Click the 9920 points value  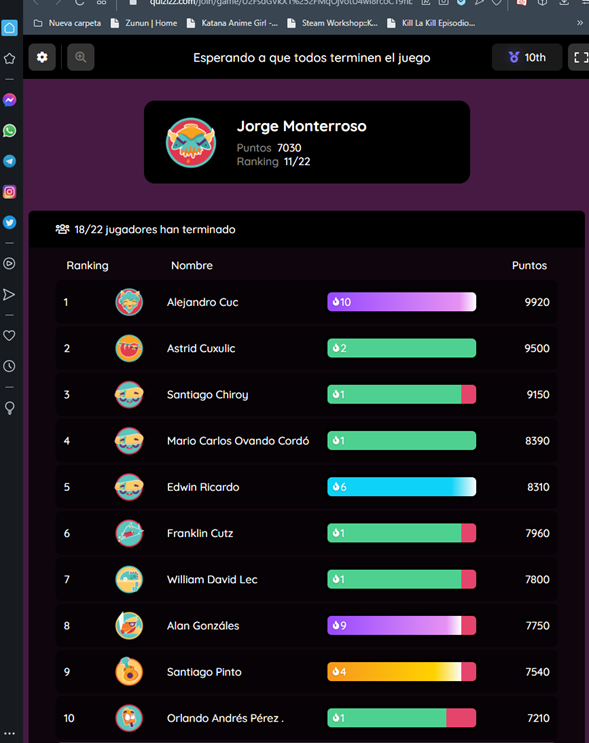point(537,302)
